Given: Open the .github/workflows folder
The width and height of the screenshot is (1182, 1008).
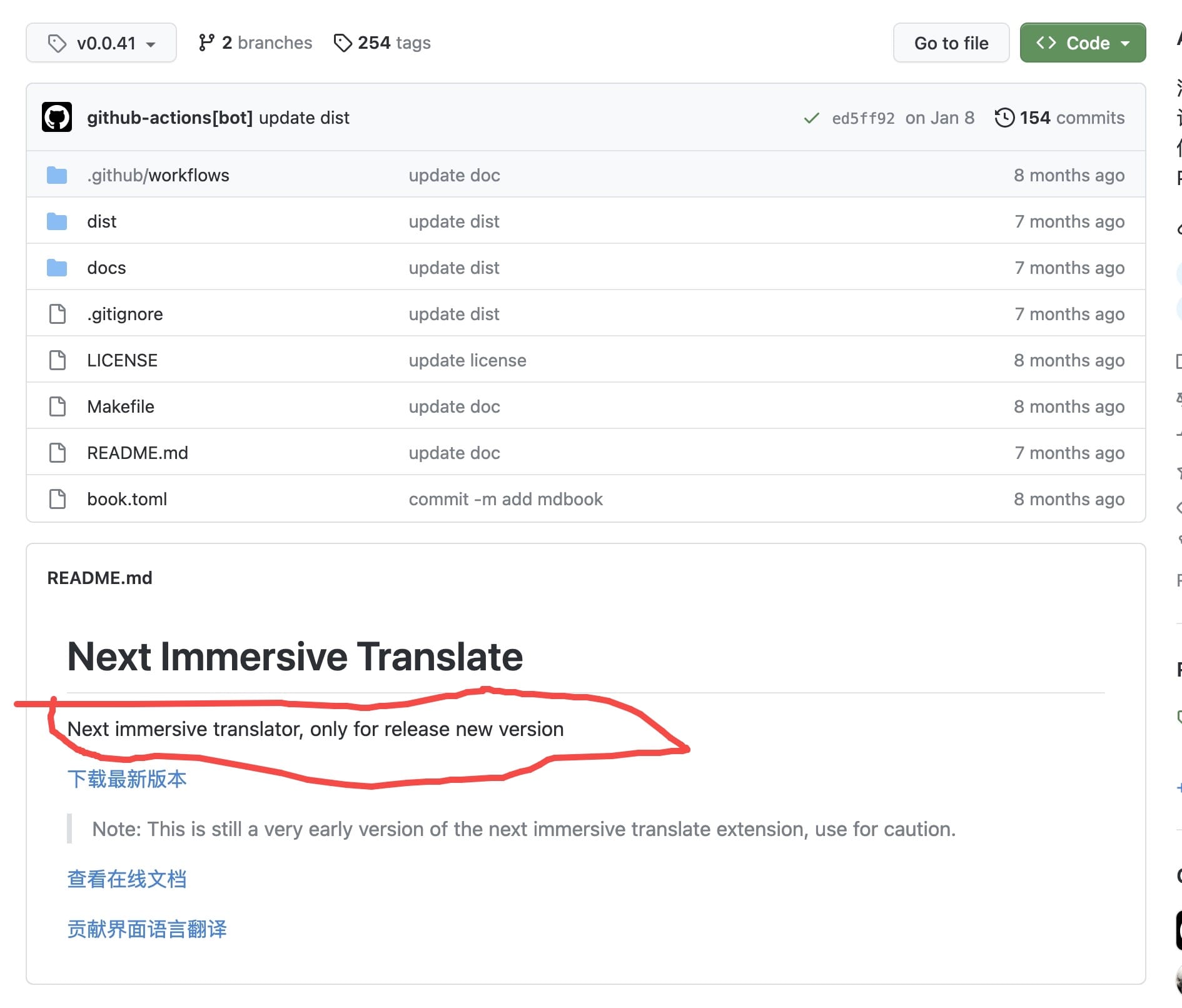Looking at the screenshot, I should (158, 175).
